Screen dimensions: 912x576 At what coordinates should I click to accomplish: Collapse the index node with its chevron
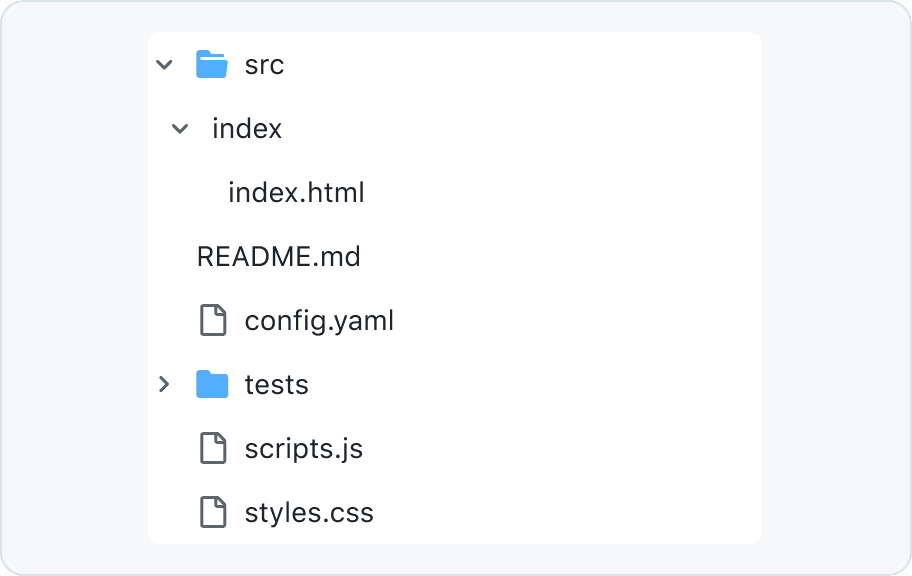[180, 129]
